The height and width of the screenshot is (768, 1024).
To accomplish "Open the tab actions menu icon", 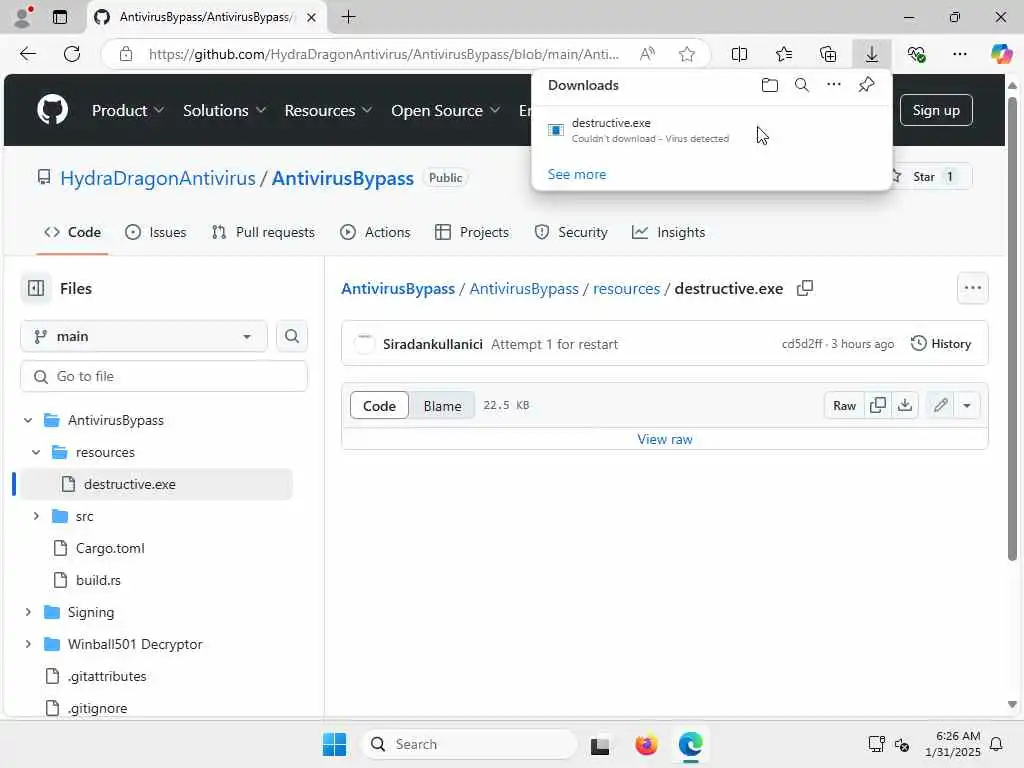I will [x=60, y=17].
